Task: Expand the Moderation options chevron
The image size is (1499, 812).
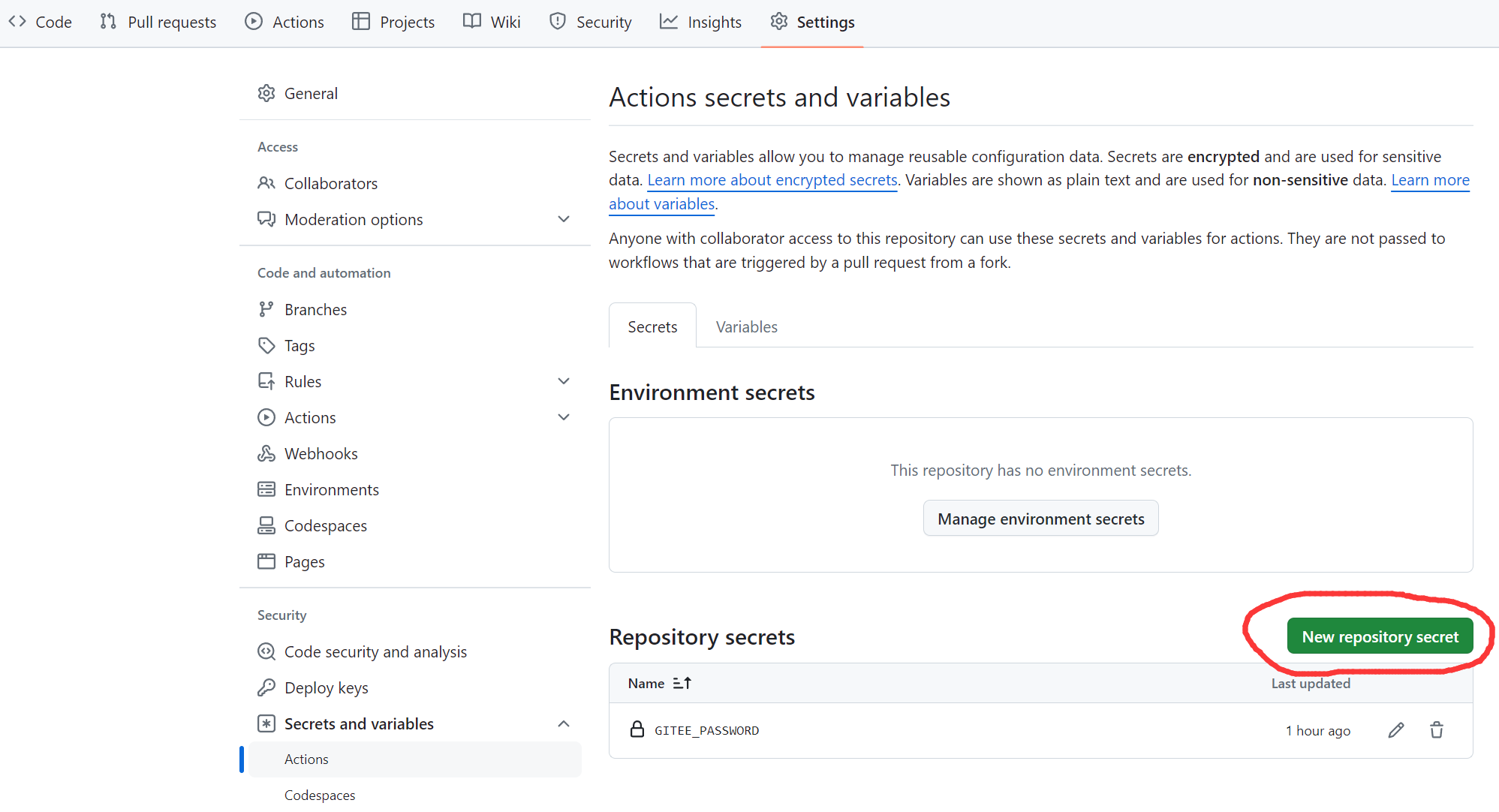Action: click(564, 219)
